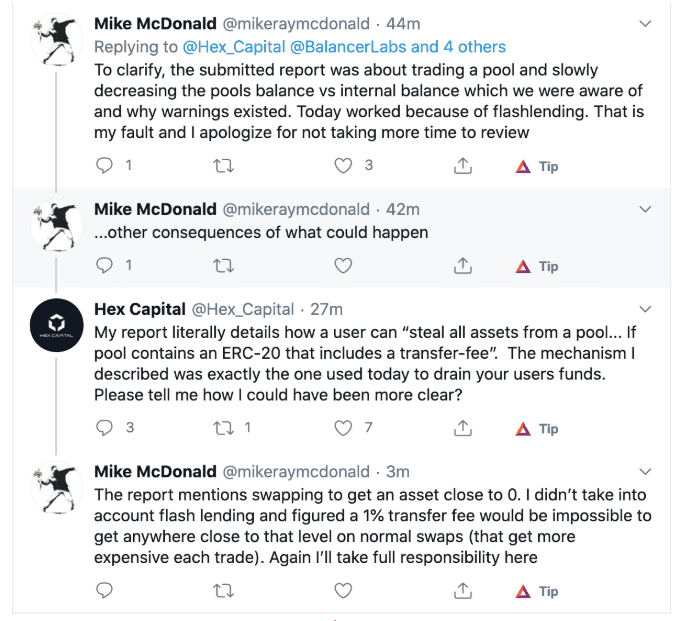Reply to the '...other consequences' tweet
Viewport: 691px width, 621px height.
coord(104,266)
